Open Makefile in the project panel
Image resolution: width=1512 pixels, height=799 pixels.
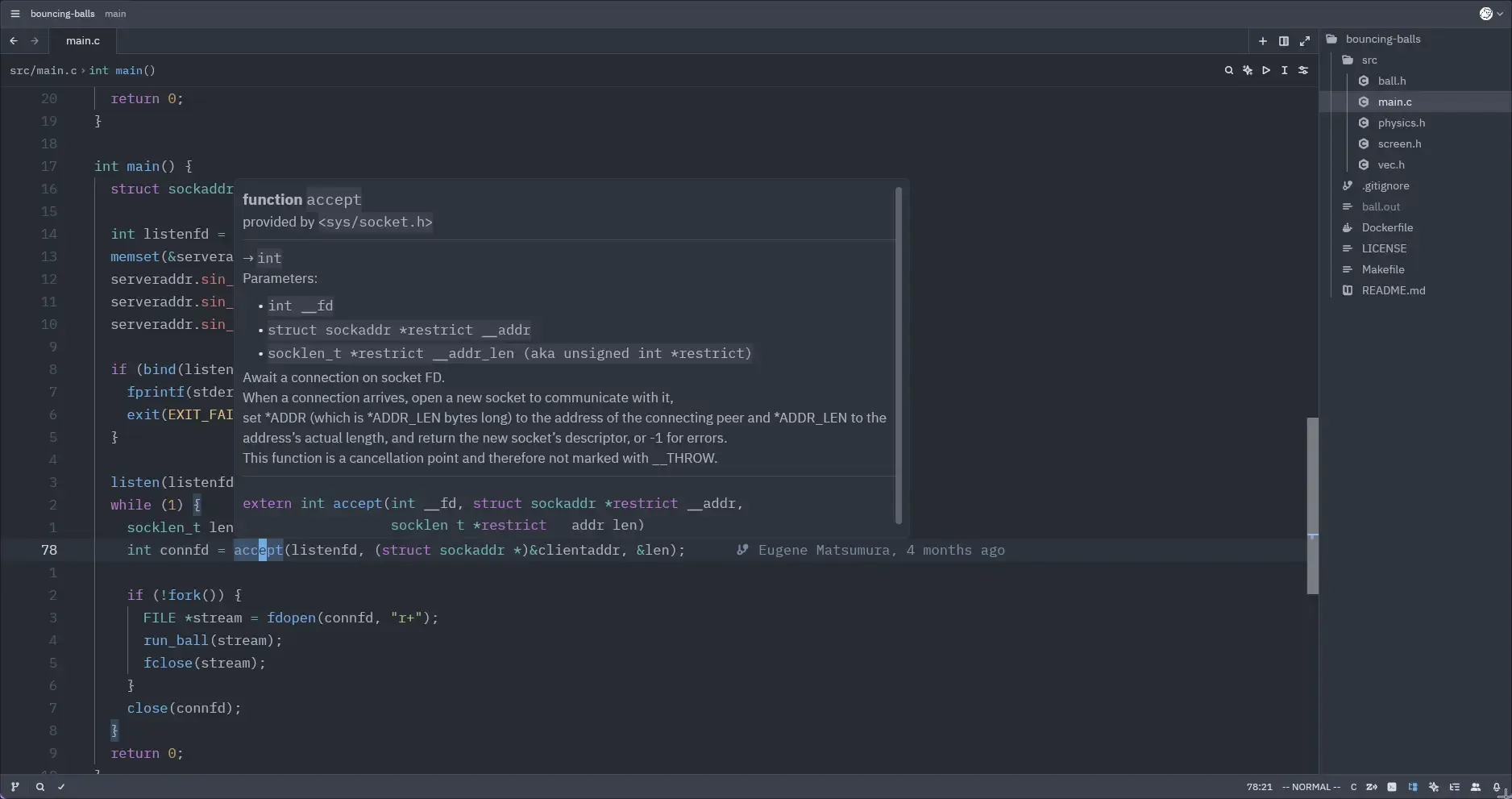[x=1382, y=269]
